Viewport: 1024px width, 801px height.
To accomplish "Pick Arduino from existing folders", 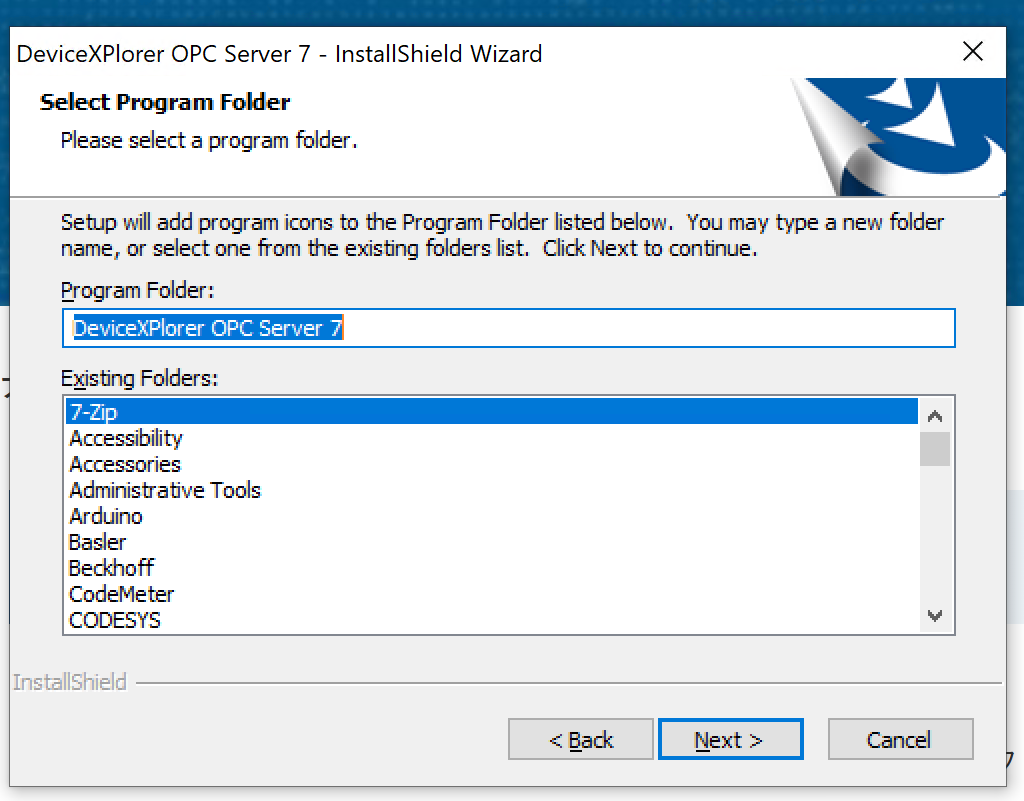I will [106, 516].
